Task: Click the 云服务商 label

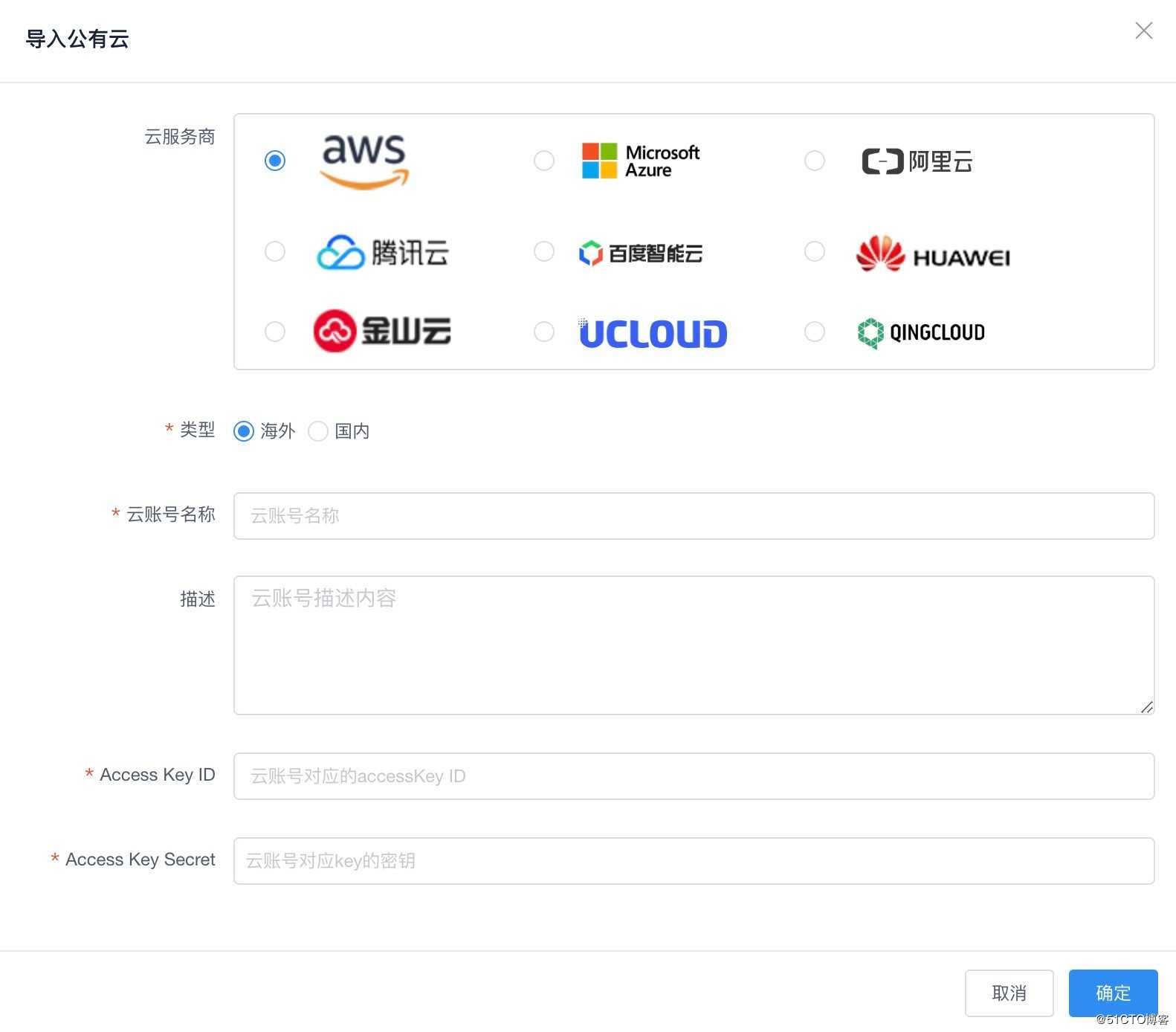Action: click(x=180, y=137)
